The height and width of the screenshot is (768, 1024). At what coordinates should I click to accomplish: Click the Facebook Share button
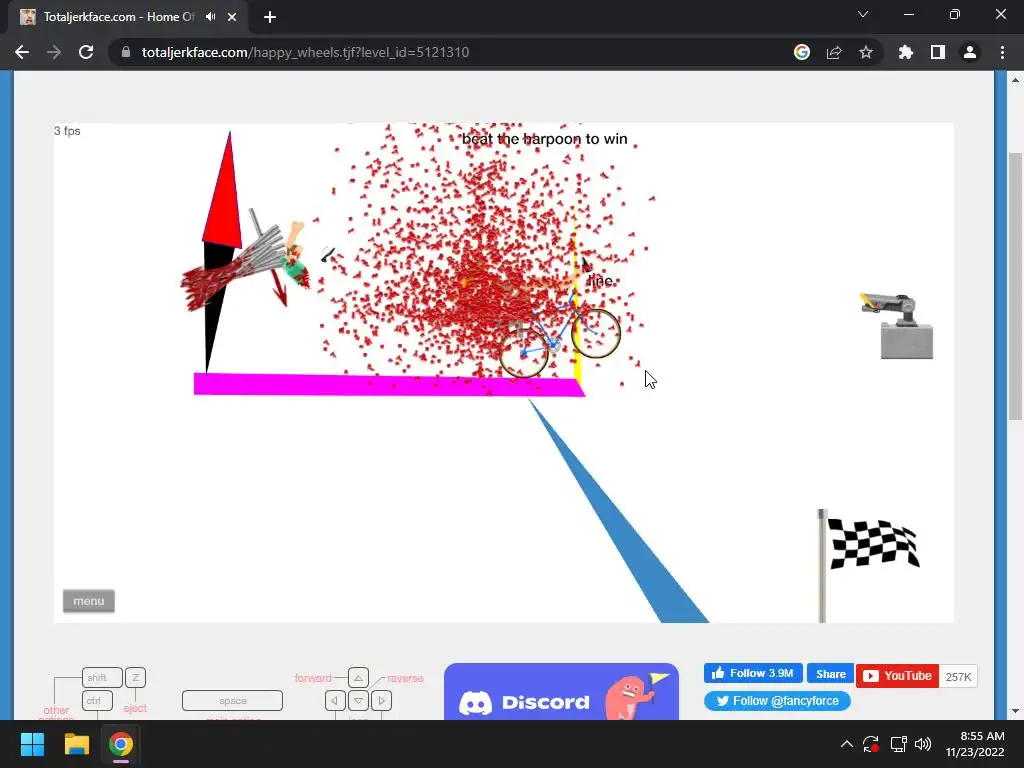(830, 673)
